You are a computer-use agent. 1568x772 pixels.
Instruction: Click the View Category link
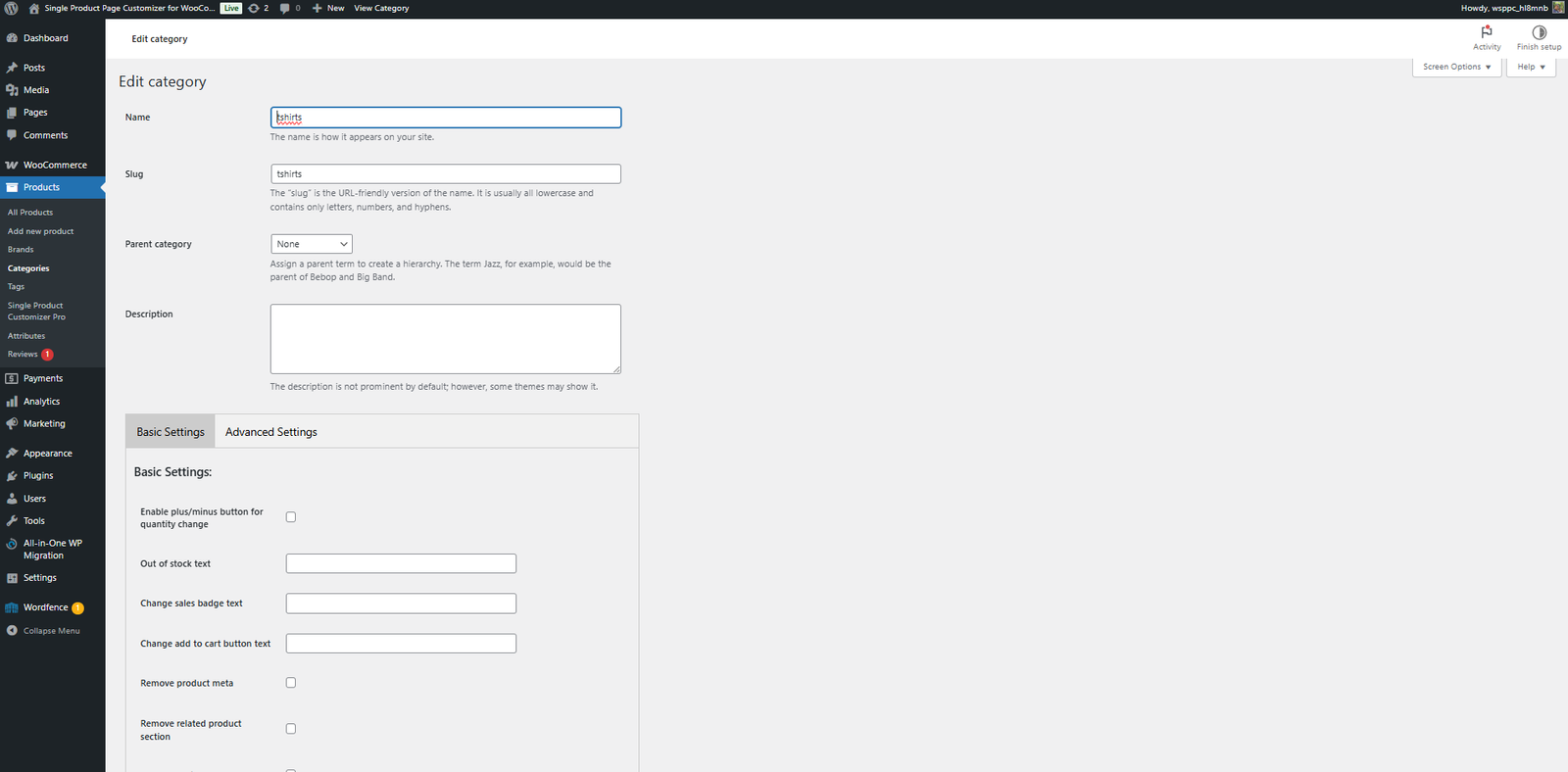[381, 8]
